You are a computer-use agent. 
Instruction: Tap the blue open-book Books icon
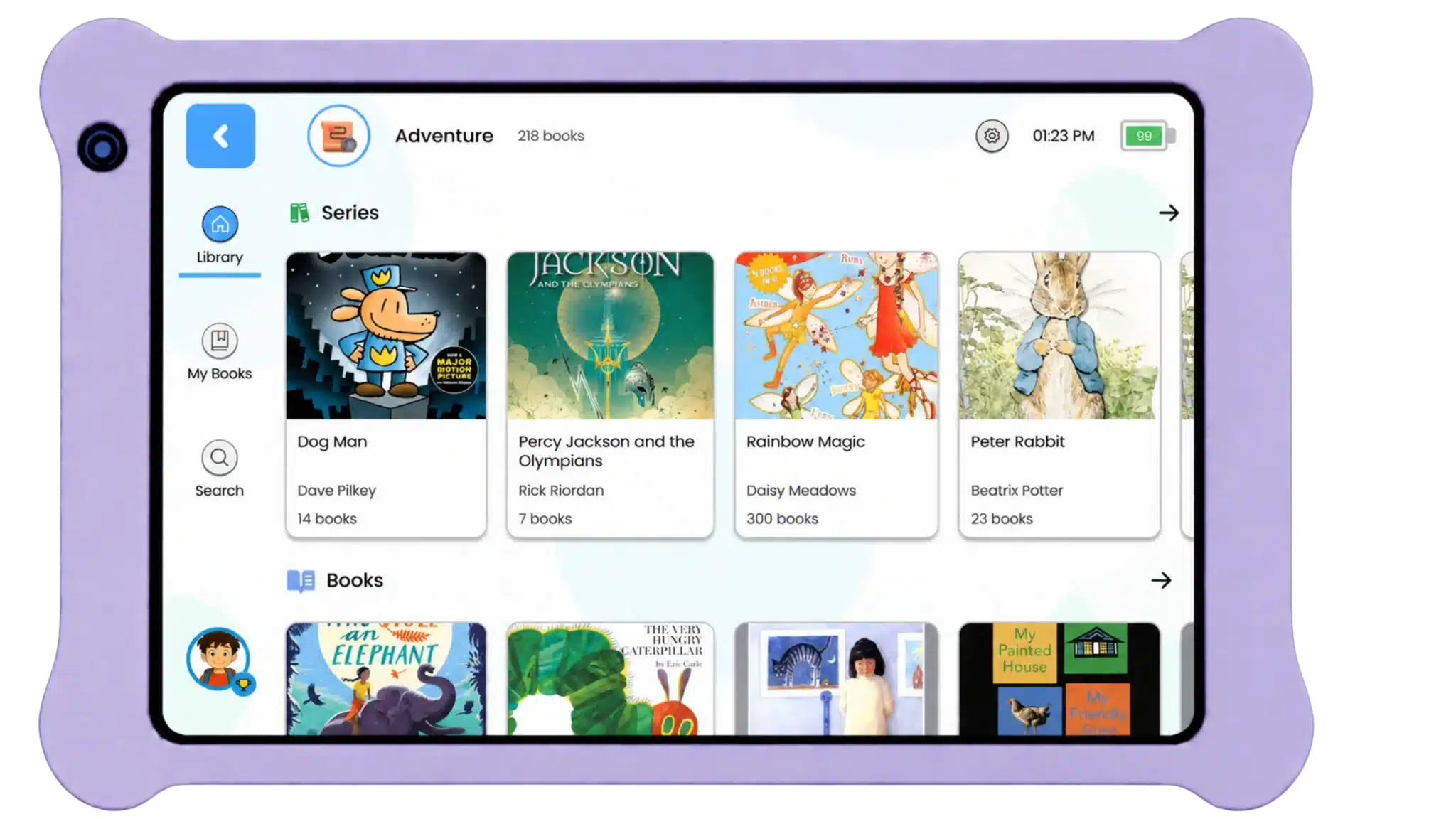coord(301,581)
